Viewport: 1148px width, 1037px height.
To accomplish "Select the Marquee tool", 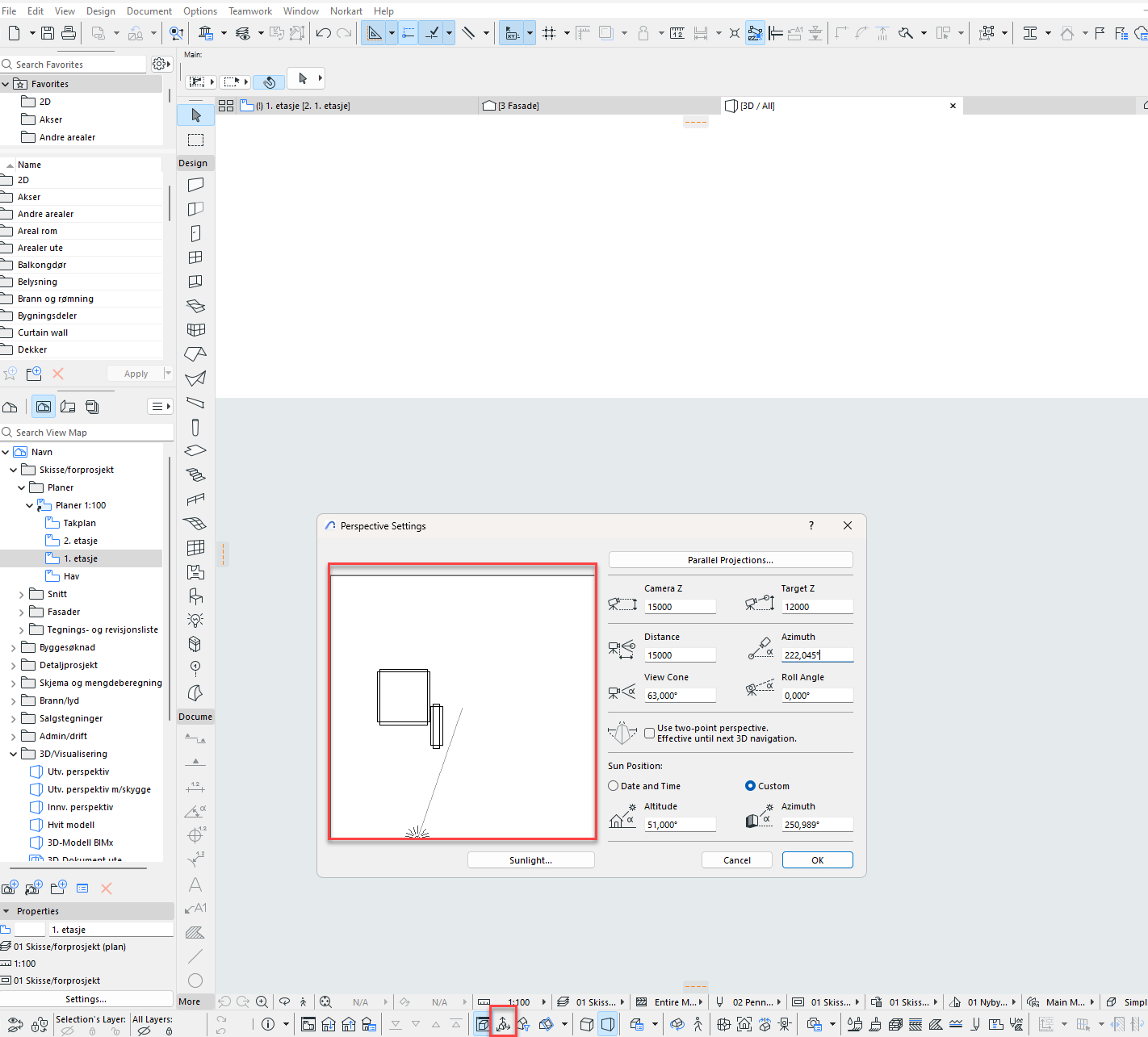I will point(195,140).
